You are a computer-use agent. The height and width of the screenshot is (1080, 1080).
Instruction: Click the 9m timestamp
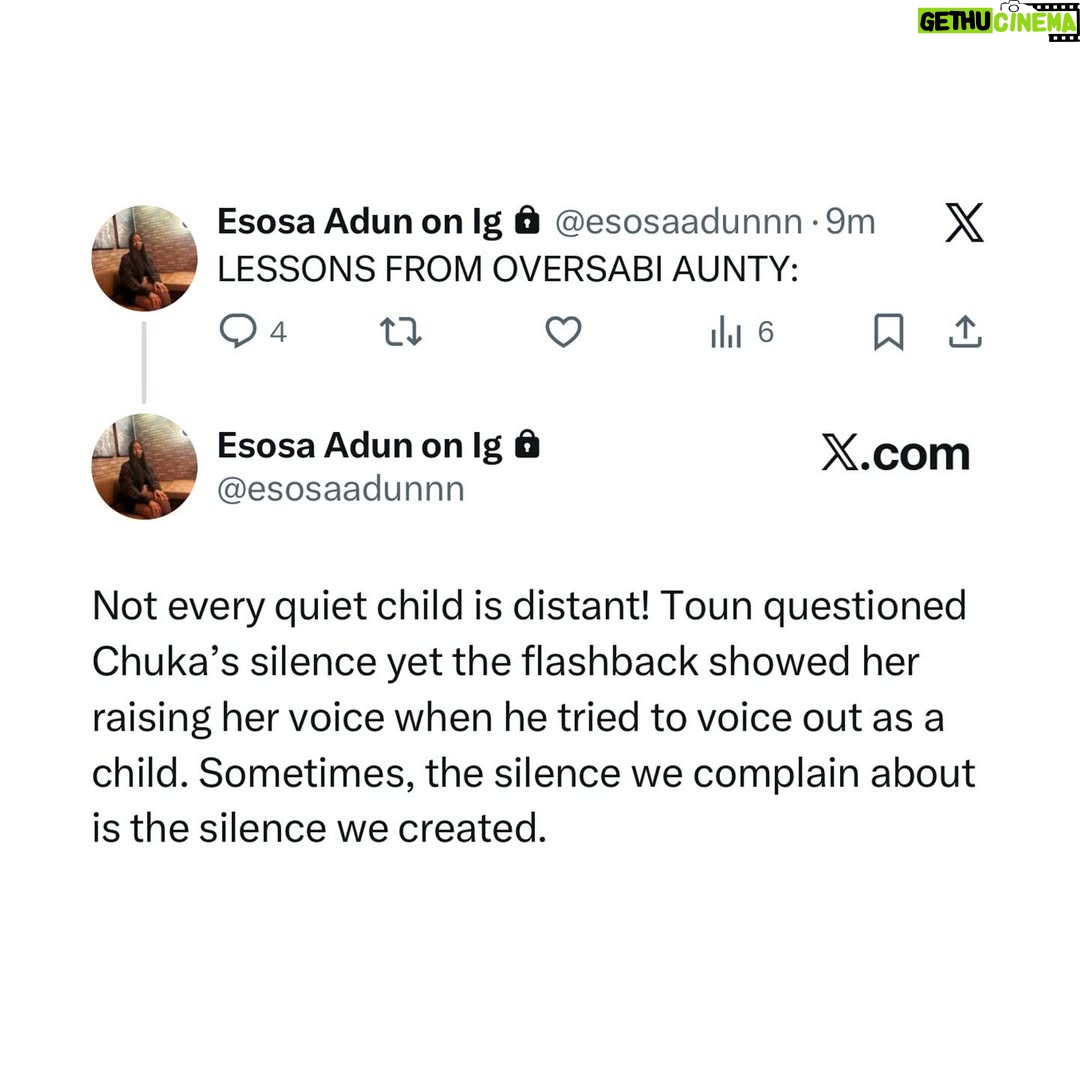pyautogui.click(x=850, y=222)
